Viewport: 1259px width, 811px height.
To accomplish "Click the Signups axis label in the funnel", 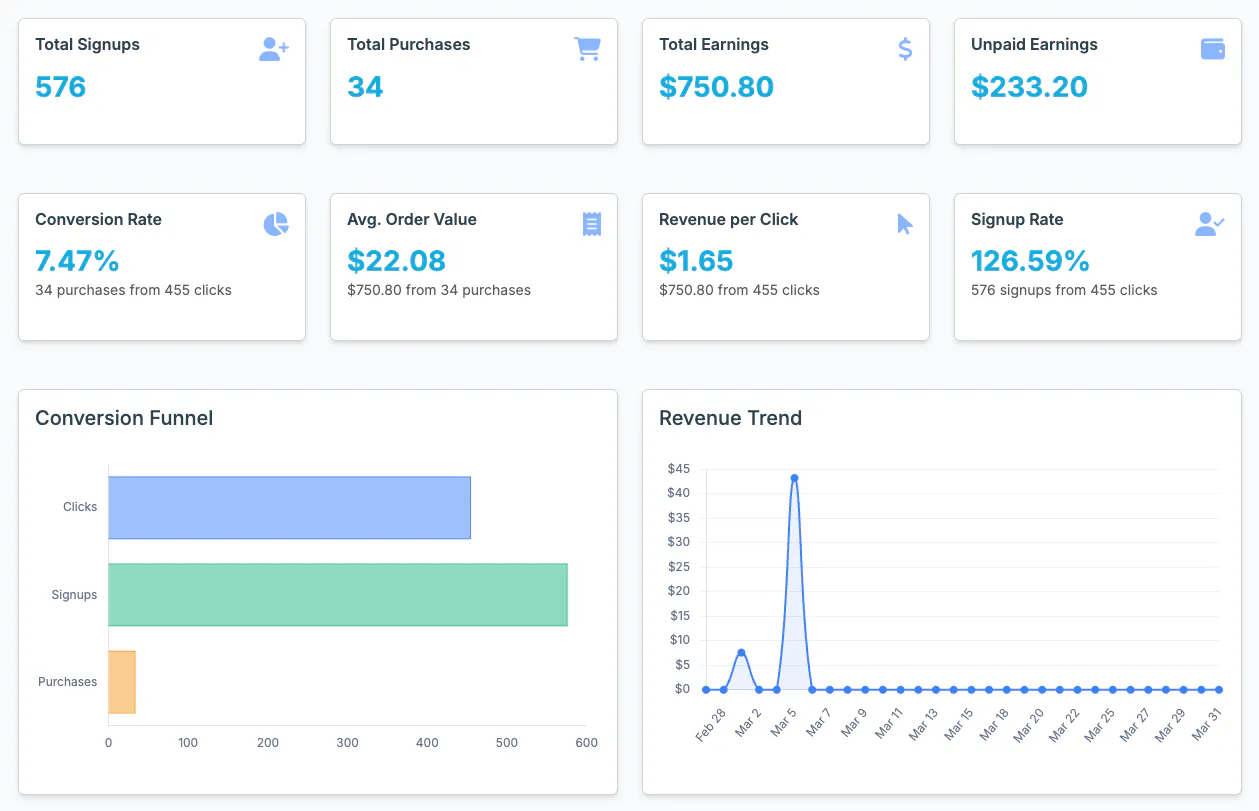I will (75, 595).
